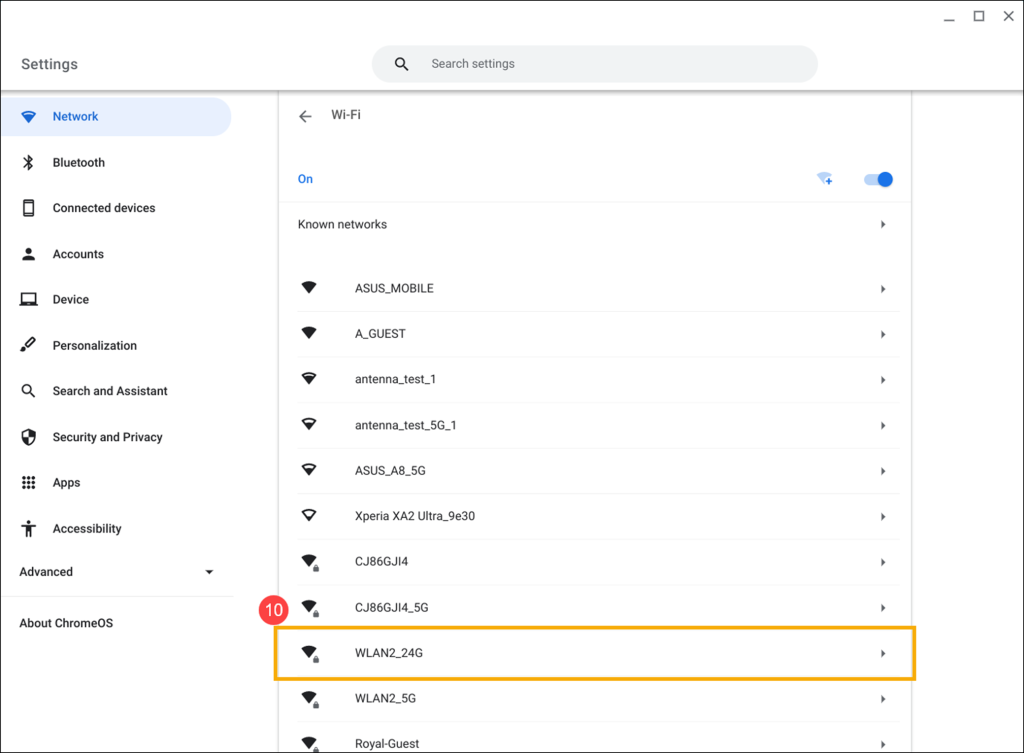Select the antenna_test_1 network name
This screenshot has height=753, width=1024.
coord(395,379)
